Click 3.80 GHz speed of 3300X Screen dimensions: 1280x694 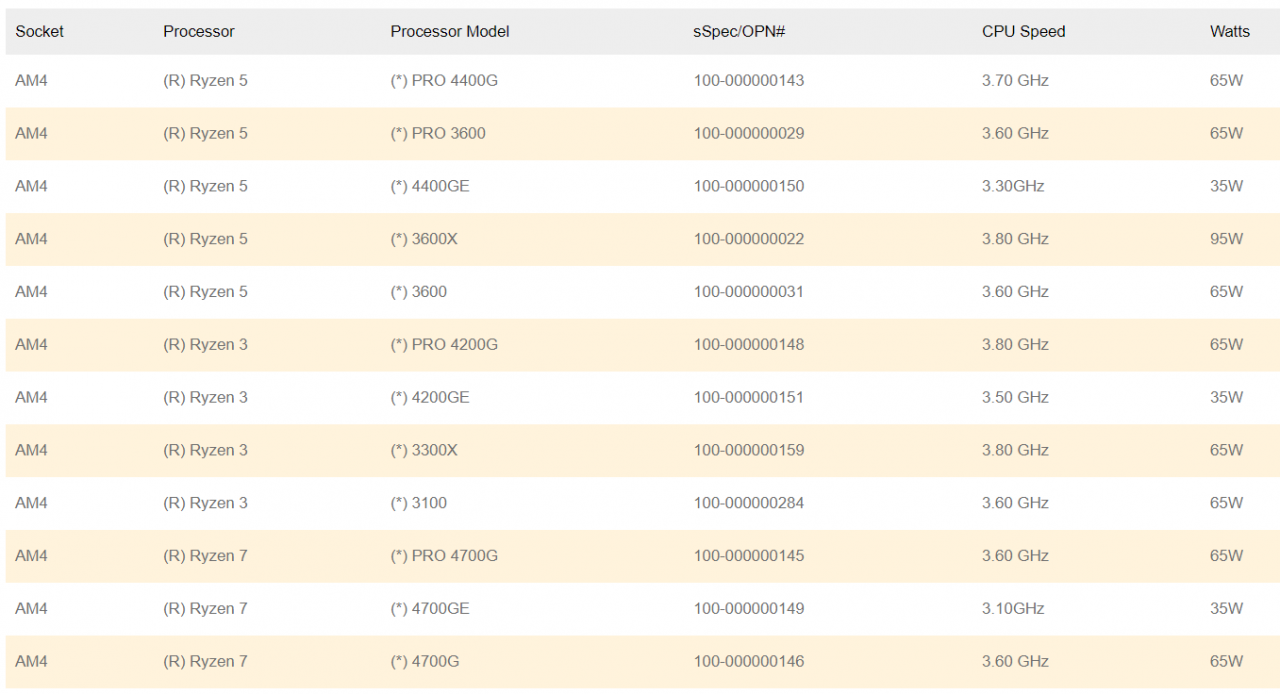tap(1015, 451)
